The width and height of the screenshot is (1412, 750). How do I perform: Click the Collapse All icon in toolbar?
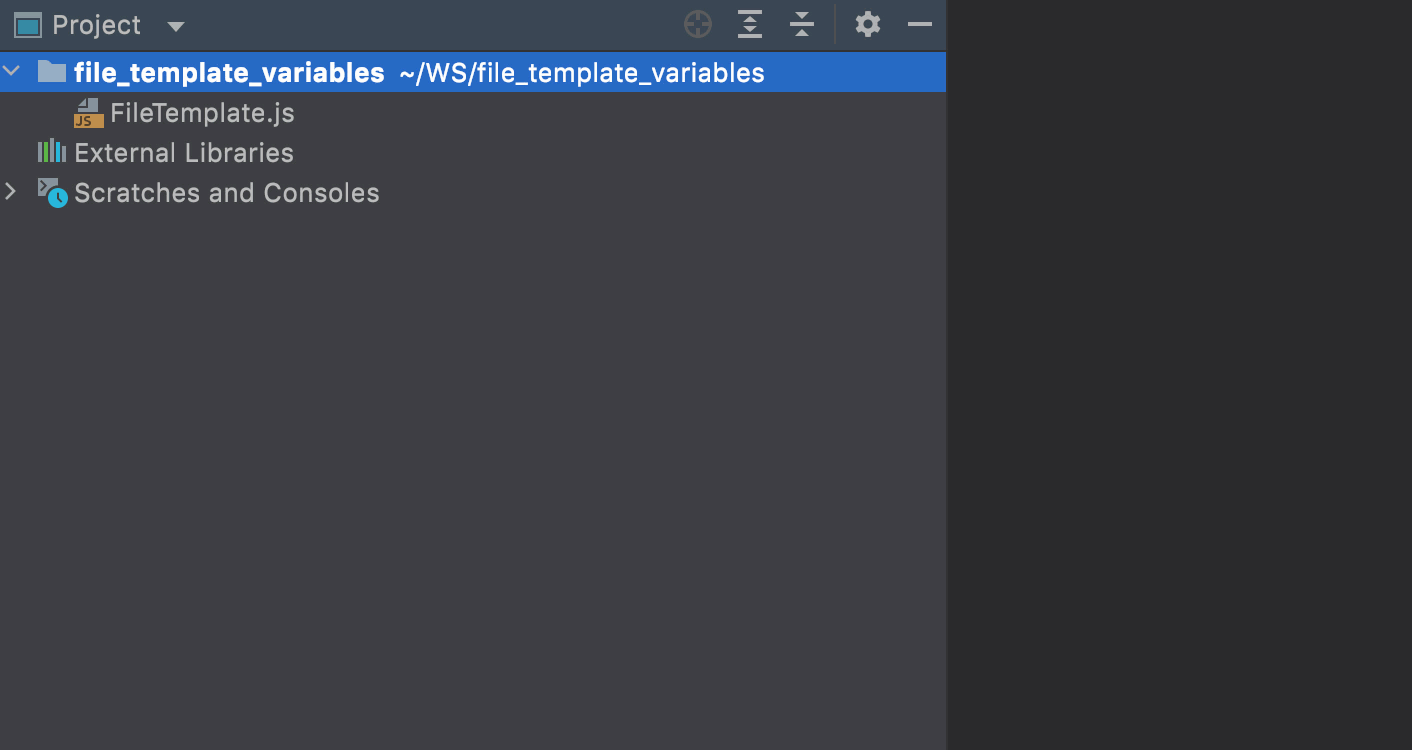point(801,24)
